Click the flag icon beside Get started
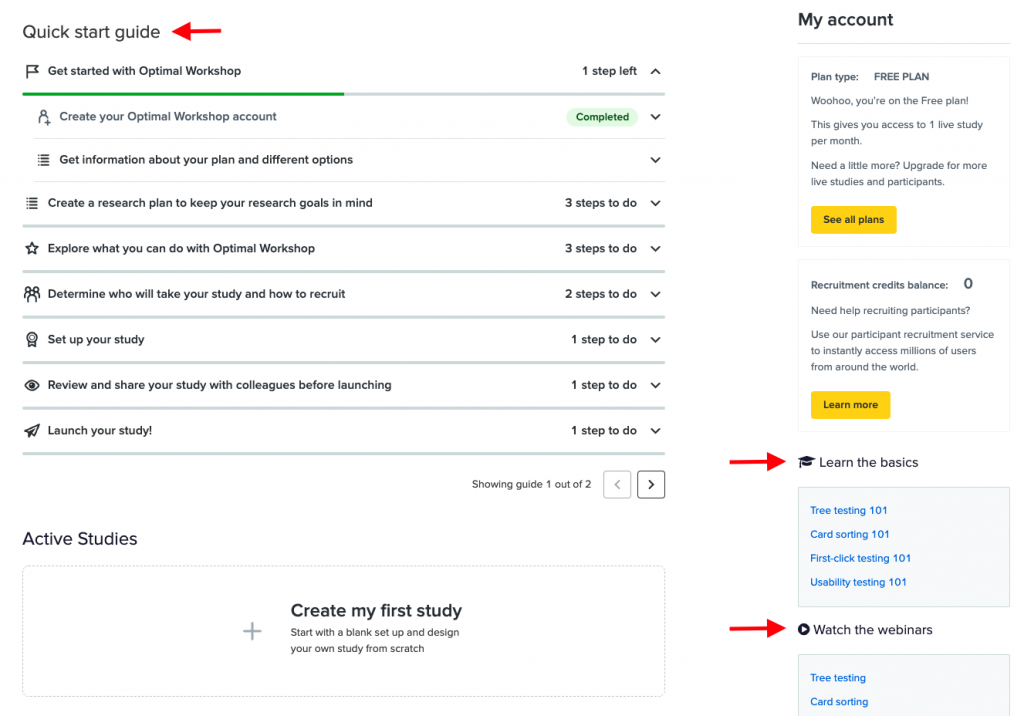1024x716 pixels. [x=32, y=71]
